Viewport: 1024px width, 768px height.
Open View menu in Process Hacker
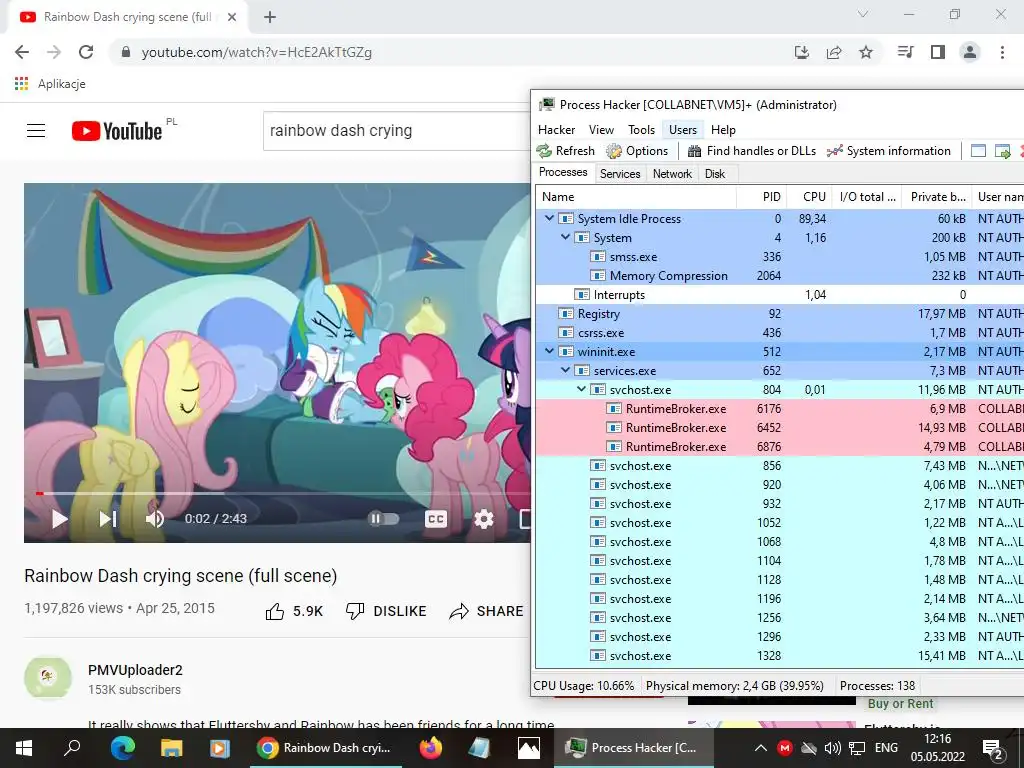(601, 129)
